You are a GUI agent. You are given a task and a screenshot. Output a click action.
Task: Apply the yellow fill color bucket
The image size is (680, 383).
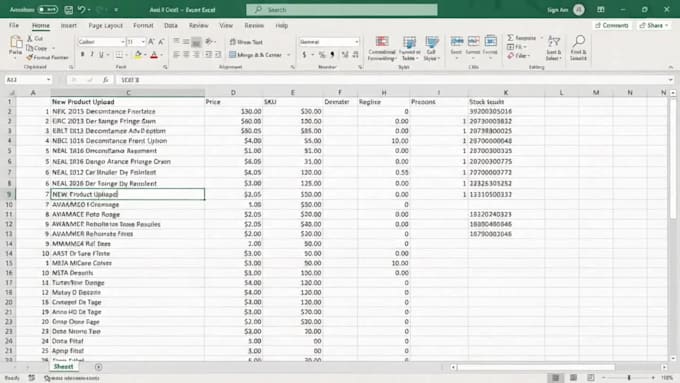(x=138, y=55)
